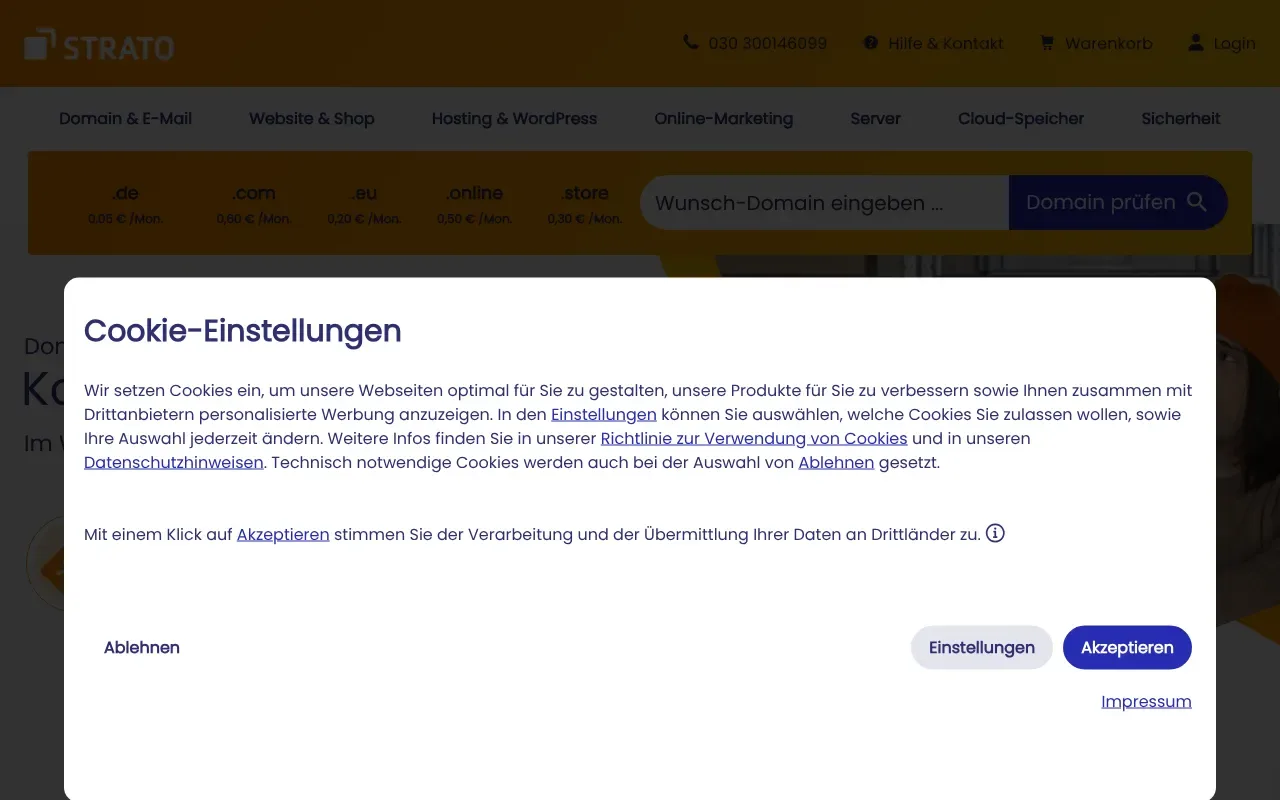
Task: Click the shopping cart icon
Action: pyautogui.click(x=1047, y=43)
